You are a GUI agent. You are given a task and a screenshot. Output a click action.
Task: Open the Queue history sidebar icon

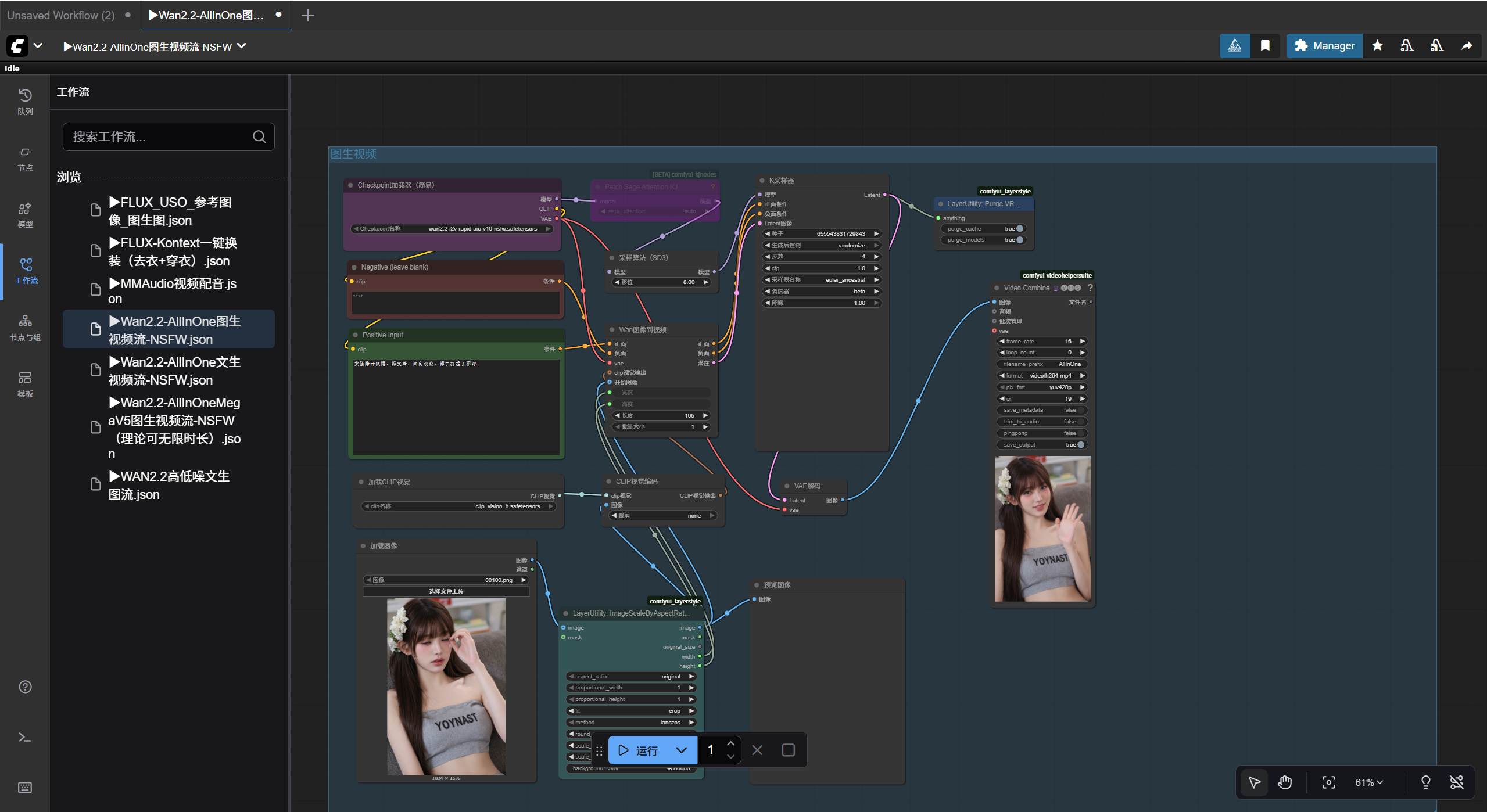25,101
